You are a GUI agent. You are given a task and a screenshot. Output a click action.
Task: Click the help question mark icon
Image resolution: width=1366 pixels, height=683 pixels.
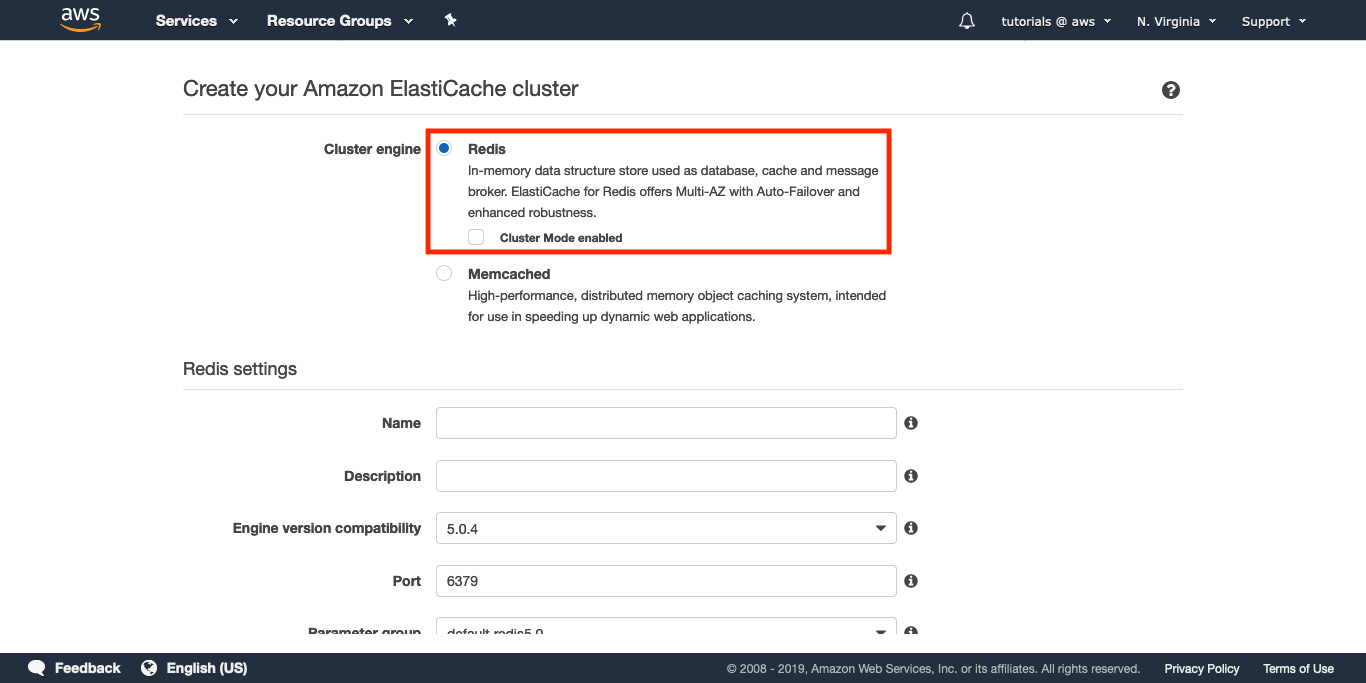(1171, 90)
